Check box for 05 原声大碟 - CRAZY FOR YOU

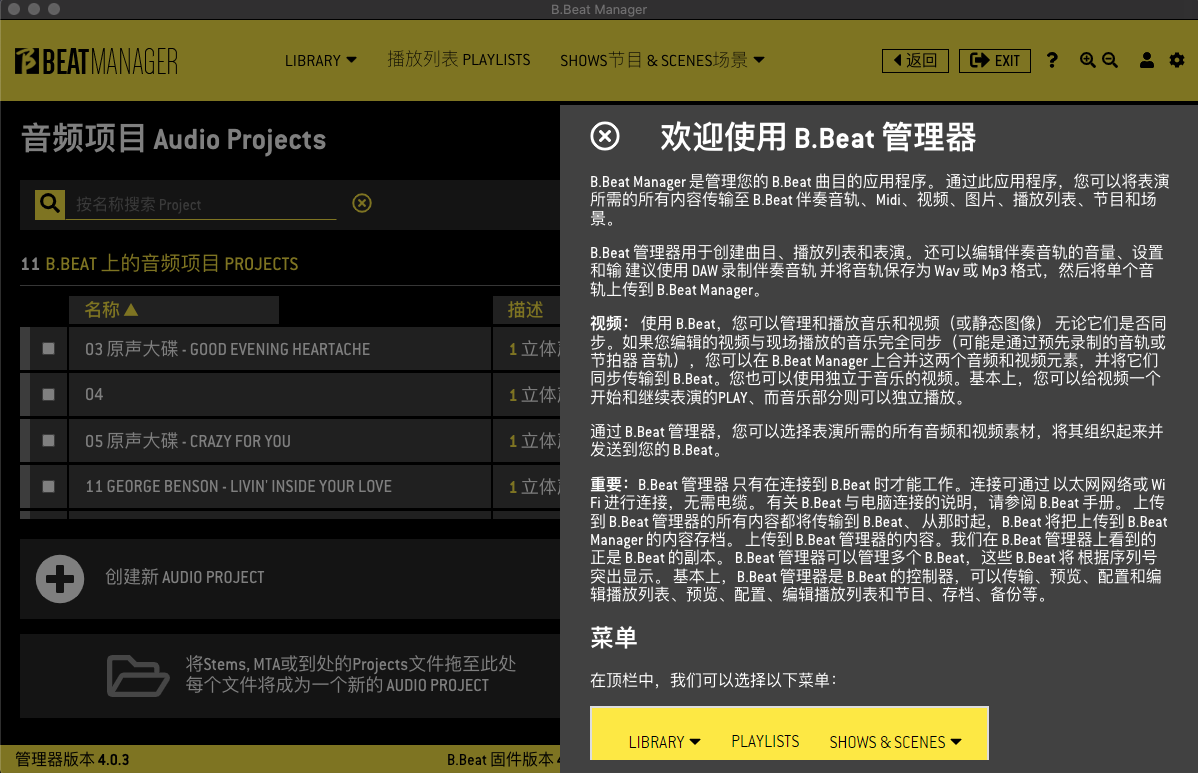[48, 441]
